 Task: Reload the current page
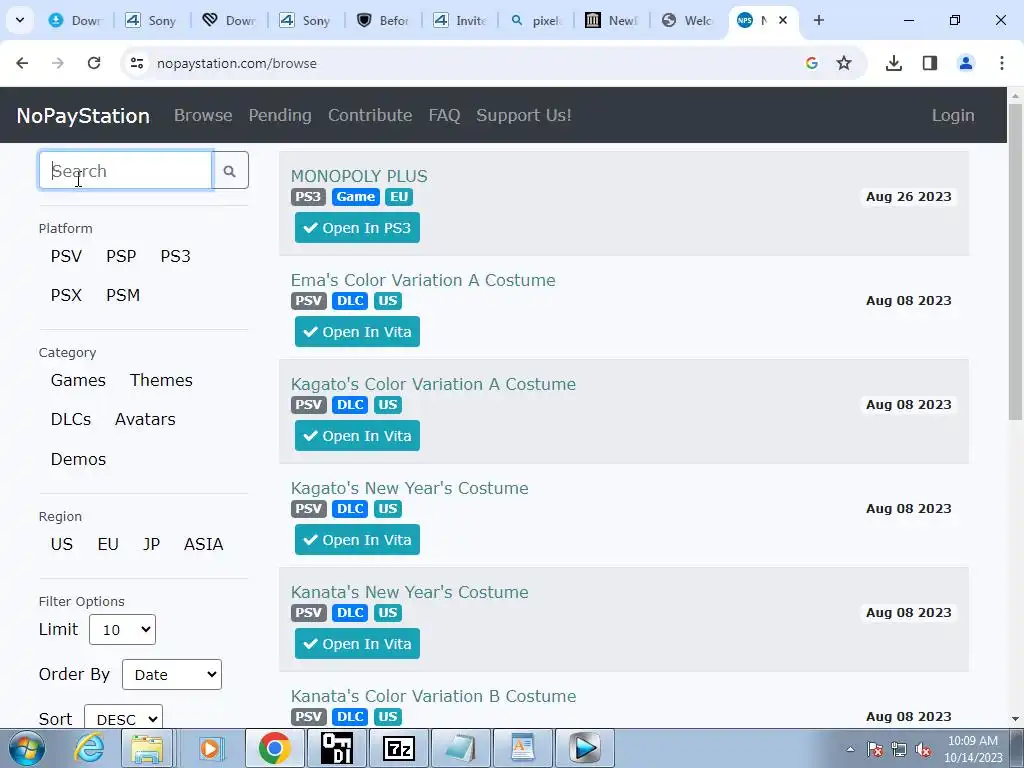click(x=94, y=63)
